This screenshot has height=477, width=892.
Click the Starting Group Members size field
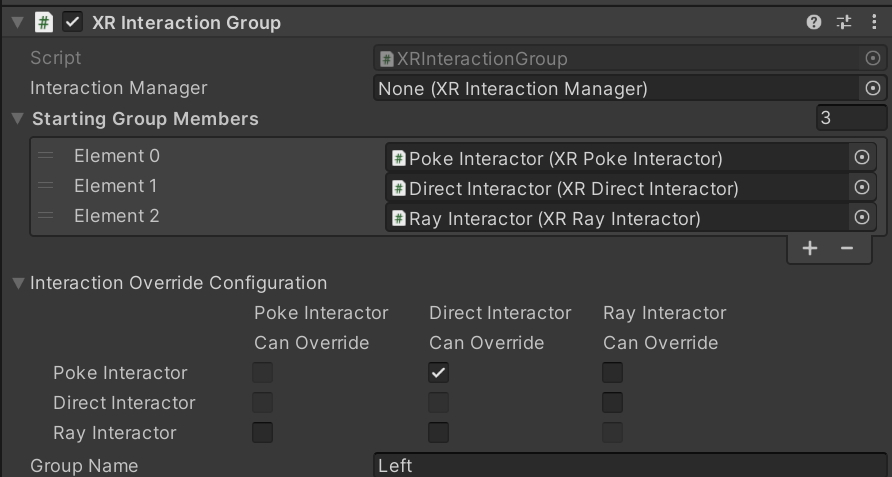[851, 119]
